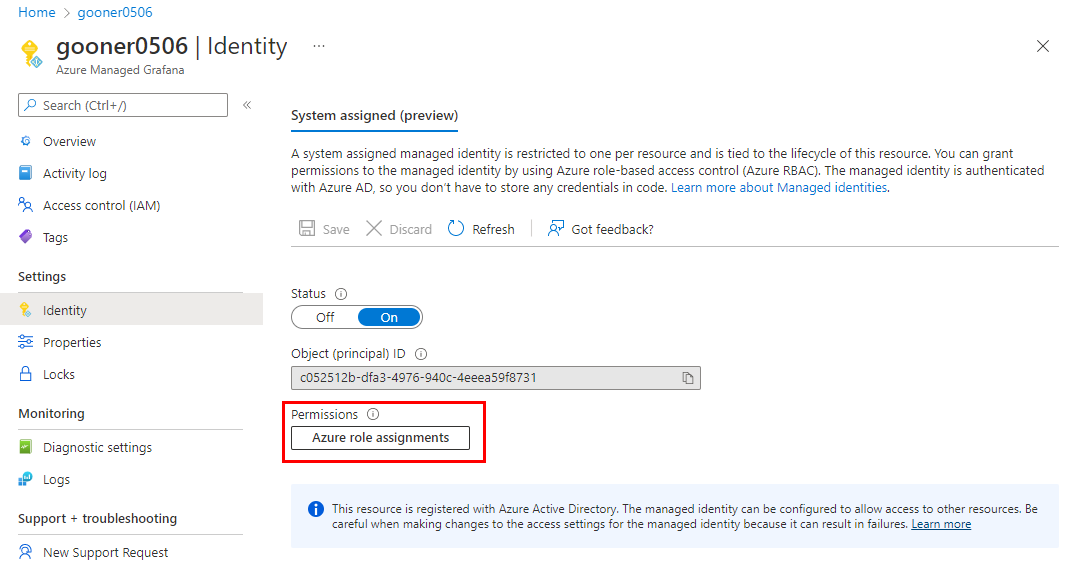Open Locks settings page
Screen dimensions: 1070x586
pos(59,375)
